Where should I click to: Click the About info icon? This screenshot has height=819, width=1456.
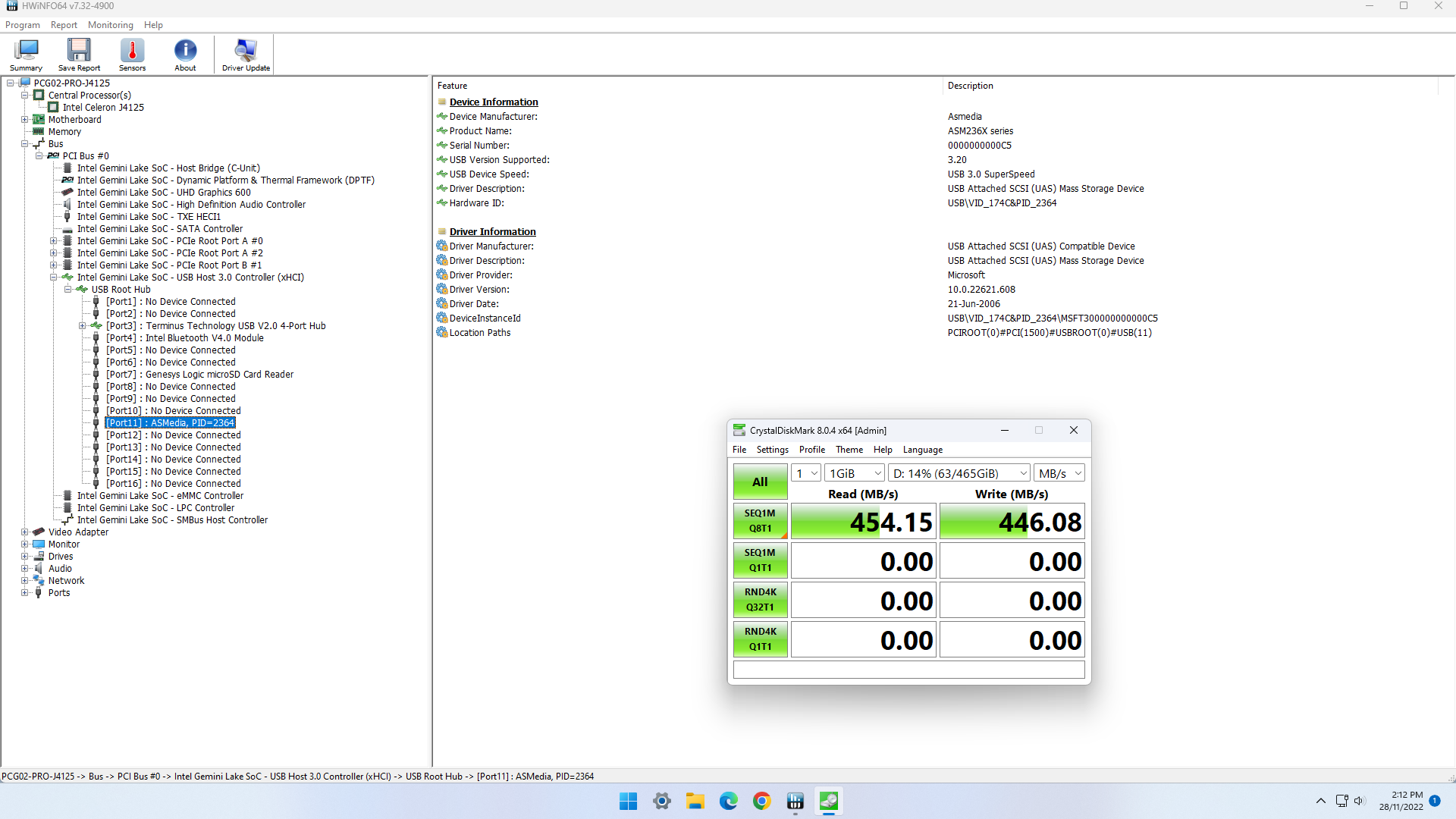[185, 55]
